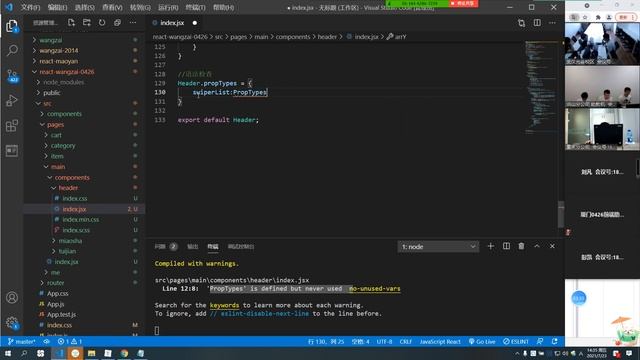Expand the react-maoyan folder
640x360 pixels.
click(58, 61)
